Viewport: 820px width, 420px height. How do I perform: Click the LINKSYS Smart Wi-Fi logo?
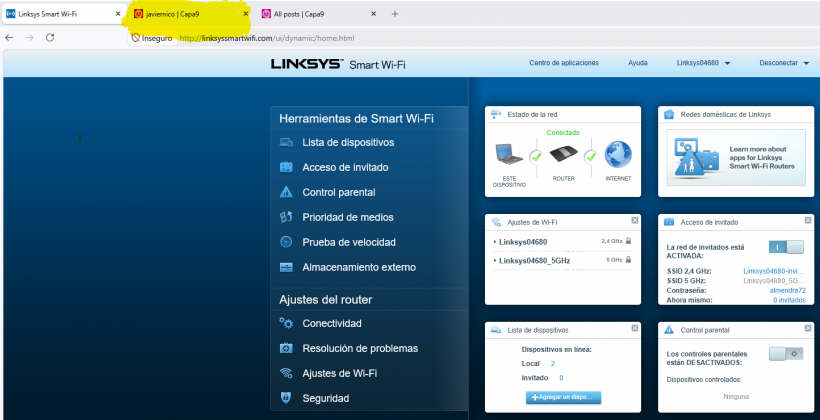click(x=338, y=64)
